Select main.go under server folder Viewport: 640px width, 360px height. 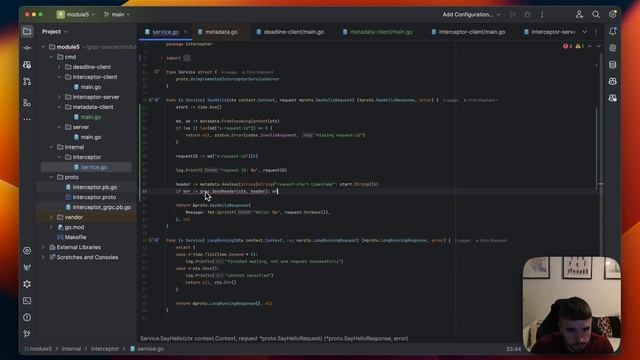pyautogui.click(x=87, y=137)
